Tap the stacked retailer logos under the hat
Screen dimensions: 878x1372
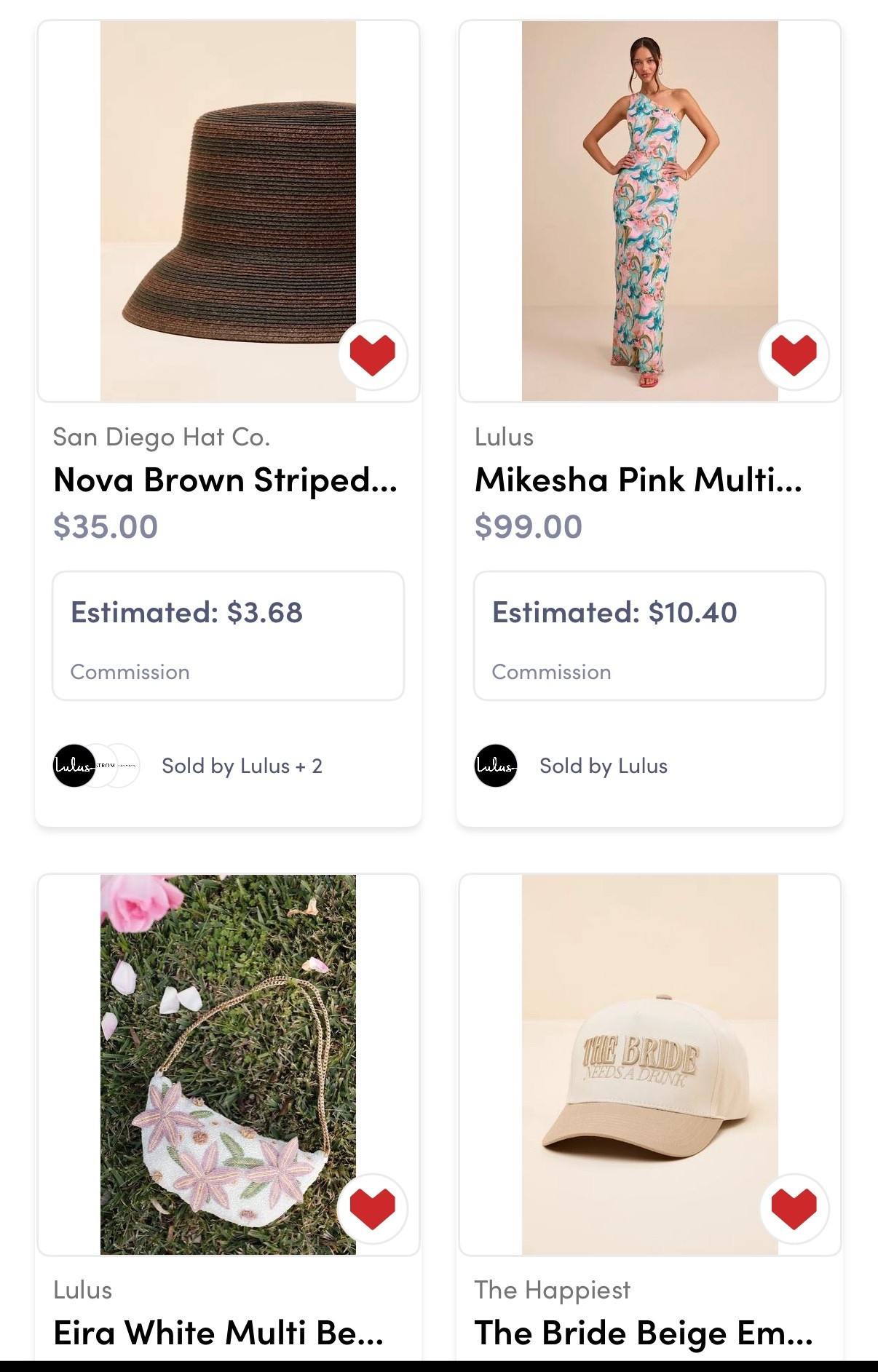(x=96, y=766)
